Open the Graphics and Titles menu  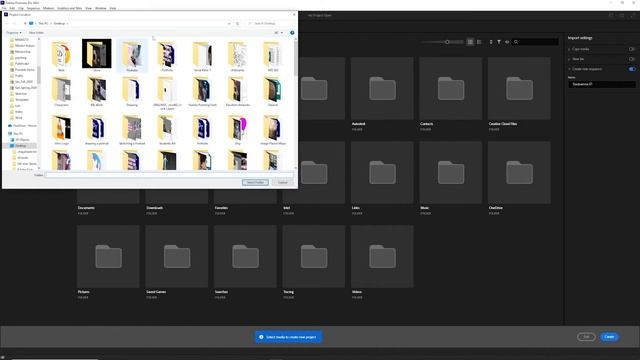(69, 8)
